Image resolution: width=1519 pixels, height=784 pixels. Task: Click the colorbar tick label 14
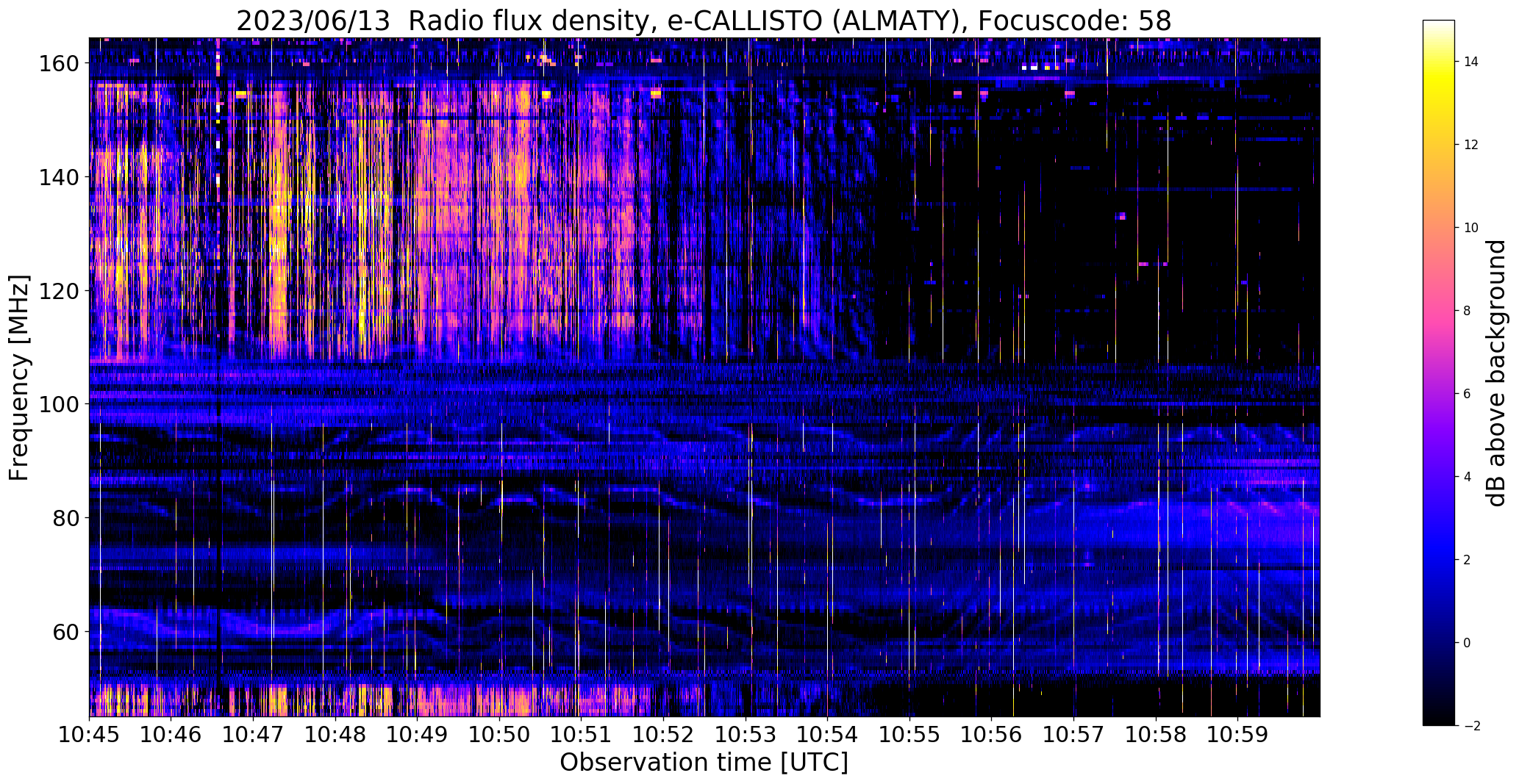(1470, 62)
